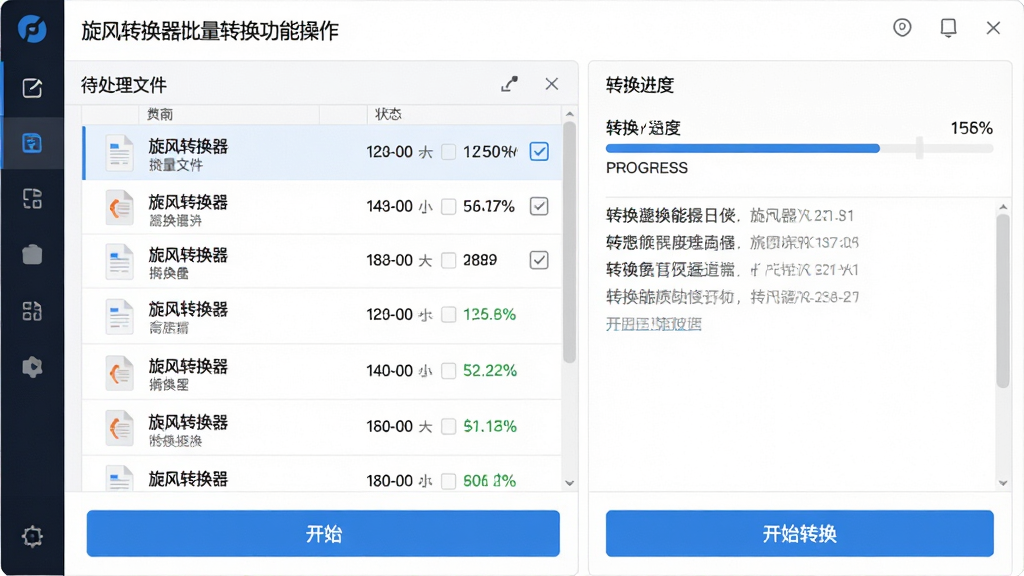
Task: Click the green 51.13% value
Action: pyautogui.click(x=490, y=426)
